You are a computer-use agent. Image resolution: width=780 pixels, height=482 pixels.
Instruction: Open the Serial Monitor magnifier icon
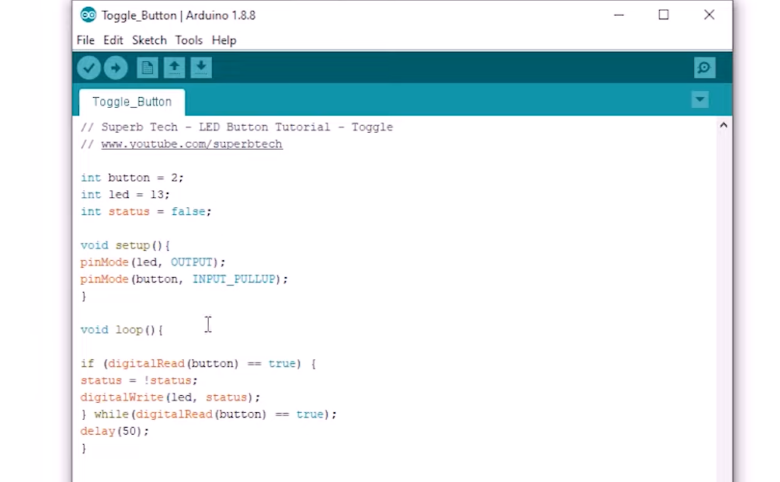point(704,68)
